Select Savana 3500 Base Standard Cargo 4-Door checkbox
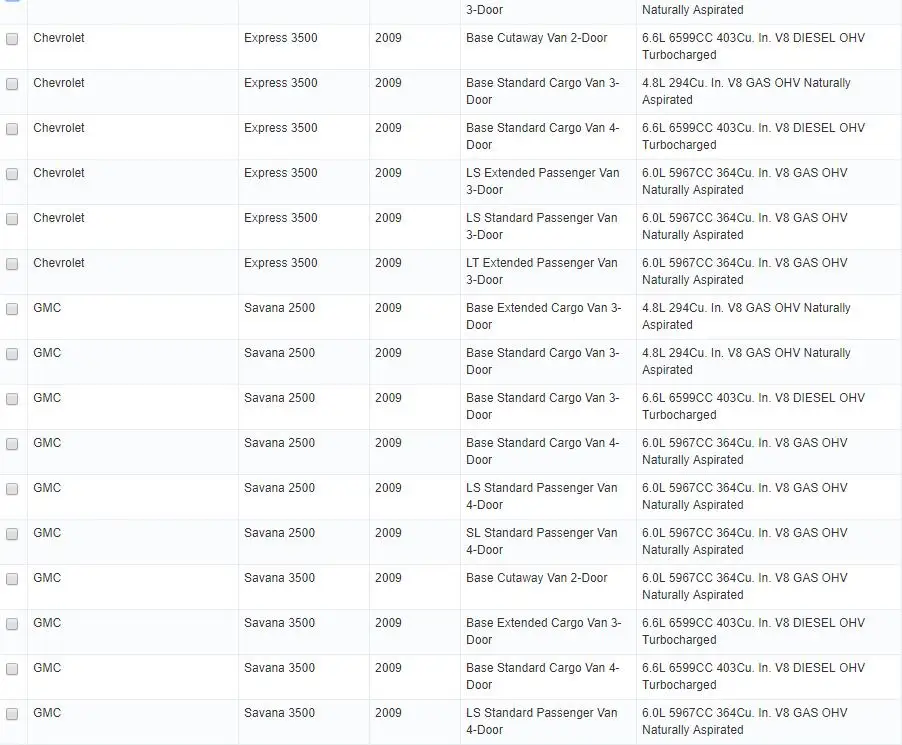Image resolution: width=902 pixels, height=745 pixels. (x=12, y=669)
